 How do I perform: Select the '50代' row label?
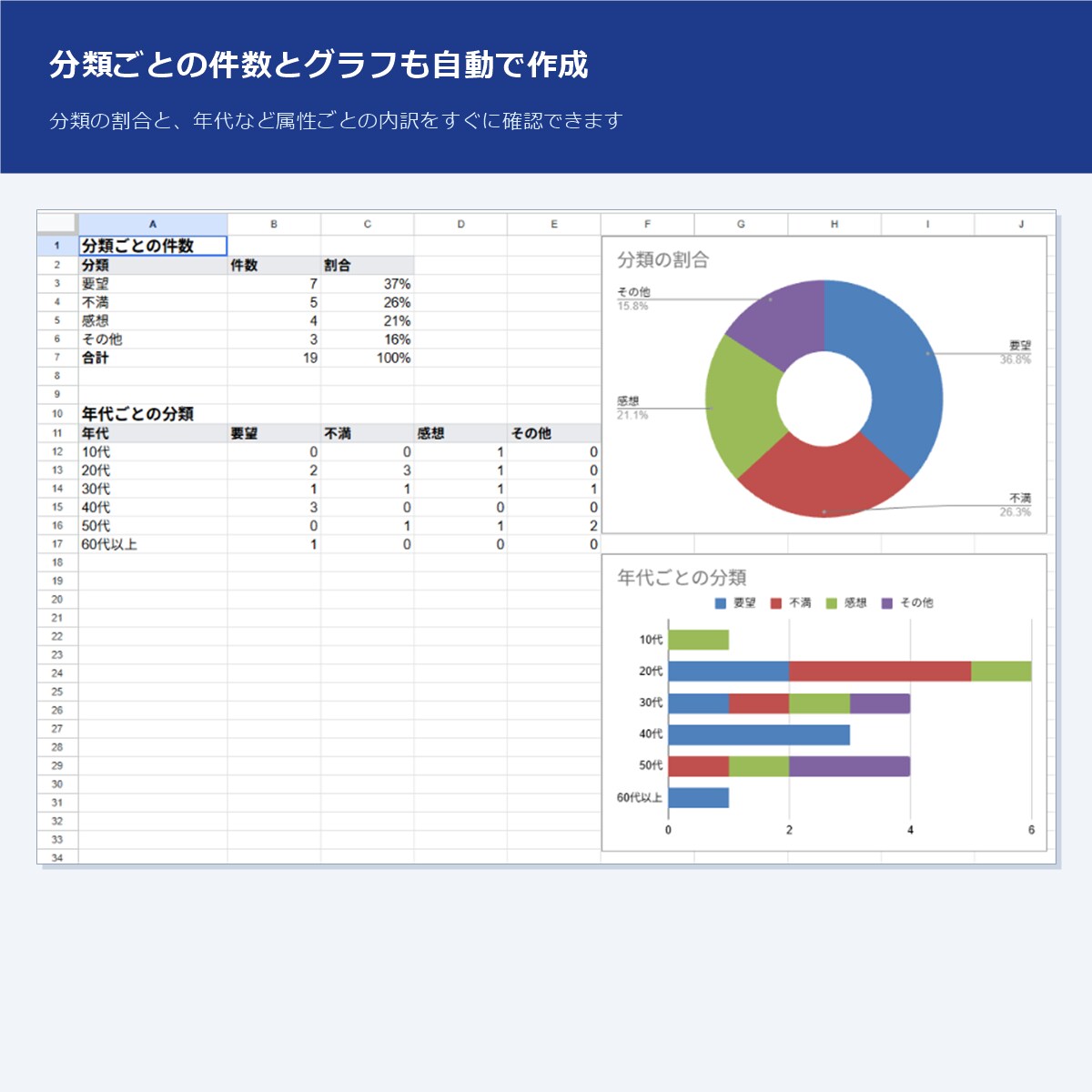[153, 526]
